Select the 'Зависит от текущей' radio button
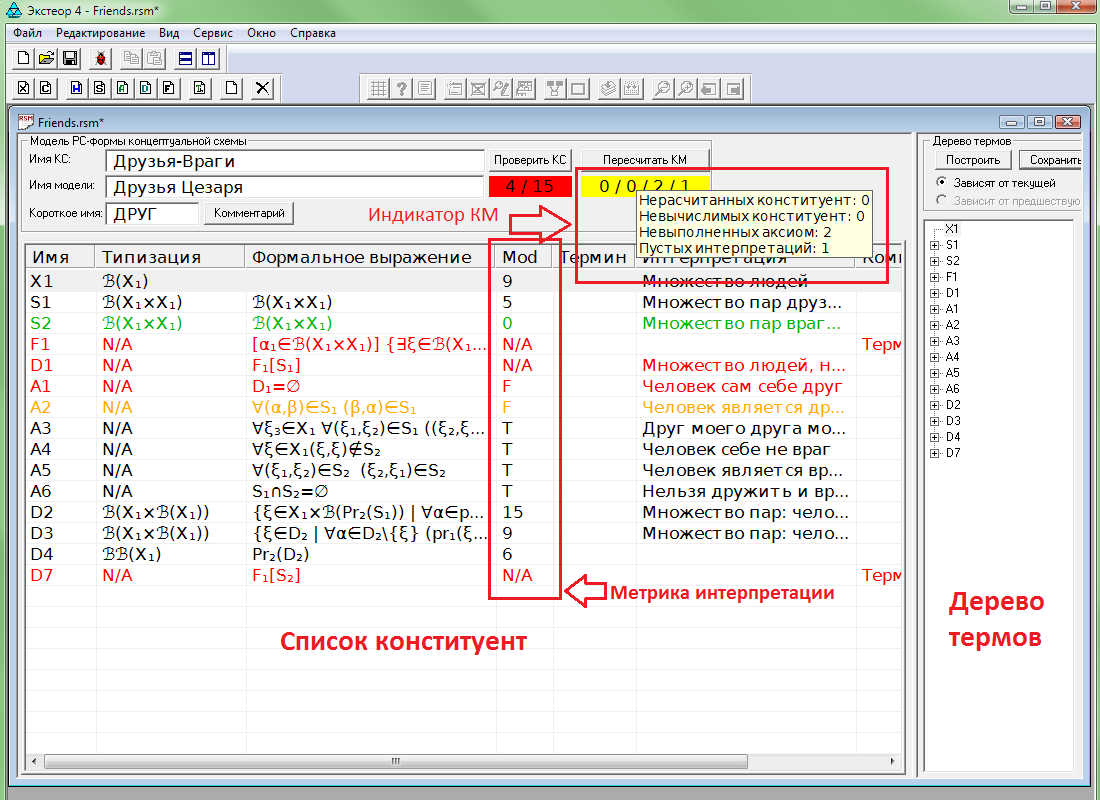This screenshot has width=1100, height=800. (942, 183)
